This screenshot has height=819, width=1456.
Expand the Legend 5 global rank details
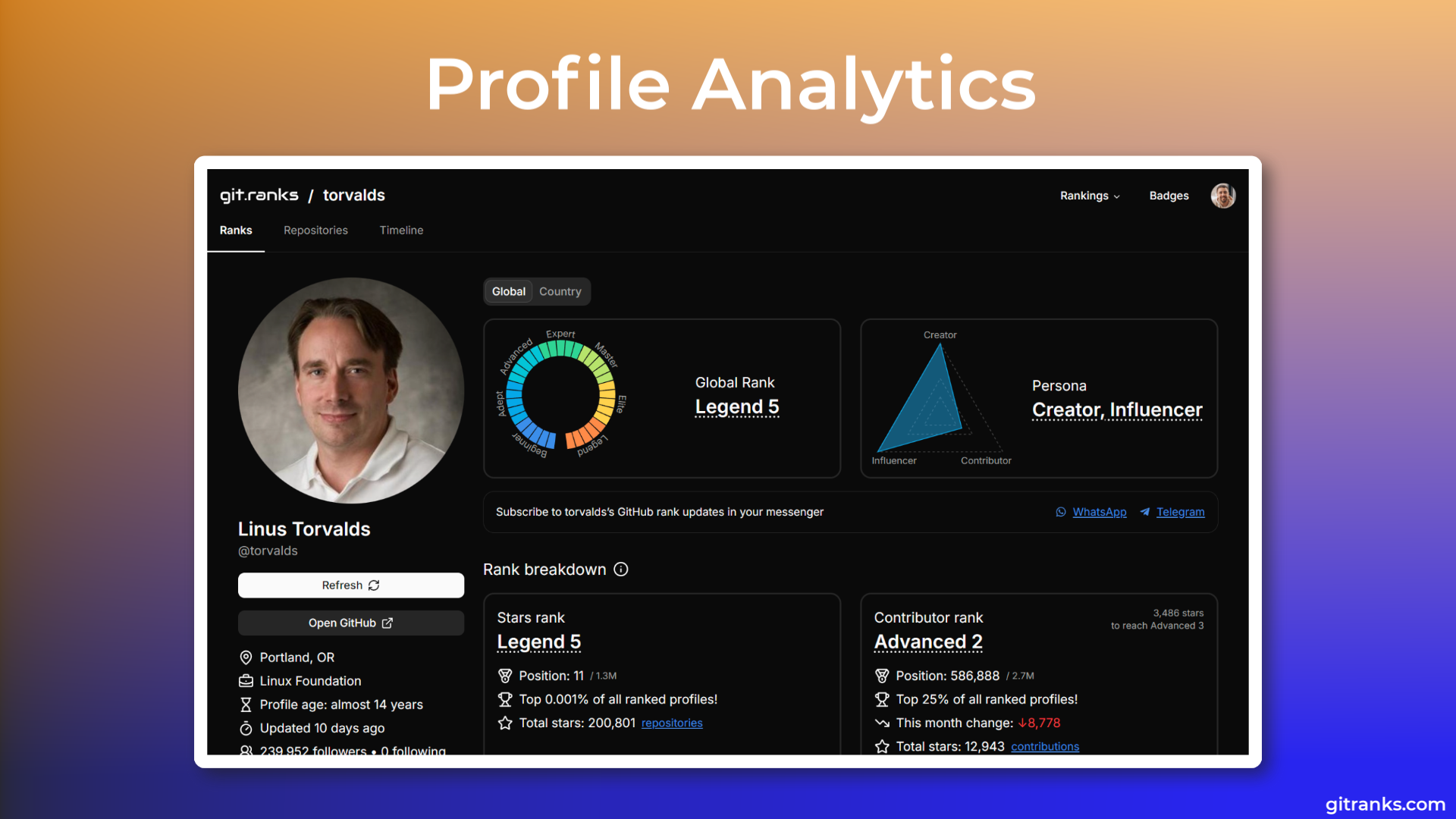coord(736,407)
